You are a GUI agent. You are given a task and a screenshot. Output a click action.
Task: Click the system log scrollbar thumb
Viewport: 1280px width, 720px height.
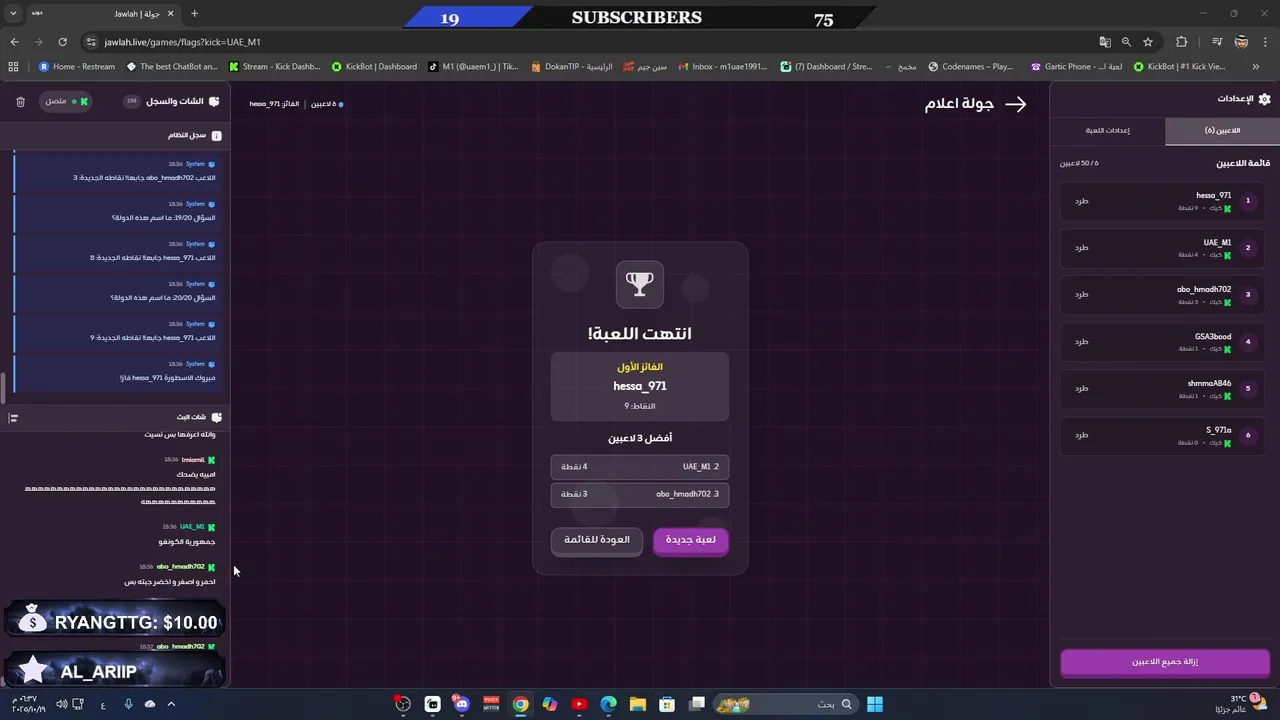[x=3, y=386]
